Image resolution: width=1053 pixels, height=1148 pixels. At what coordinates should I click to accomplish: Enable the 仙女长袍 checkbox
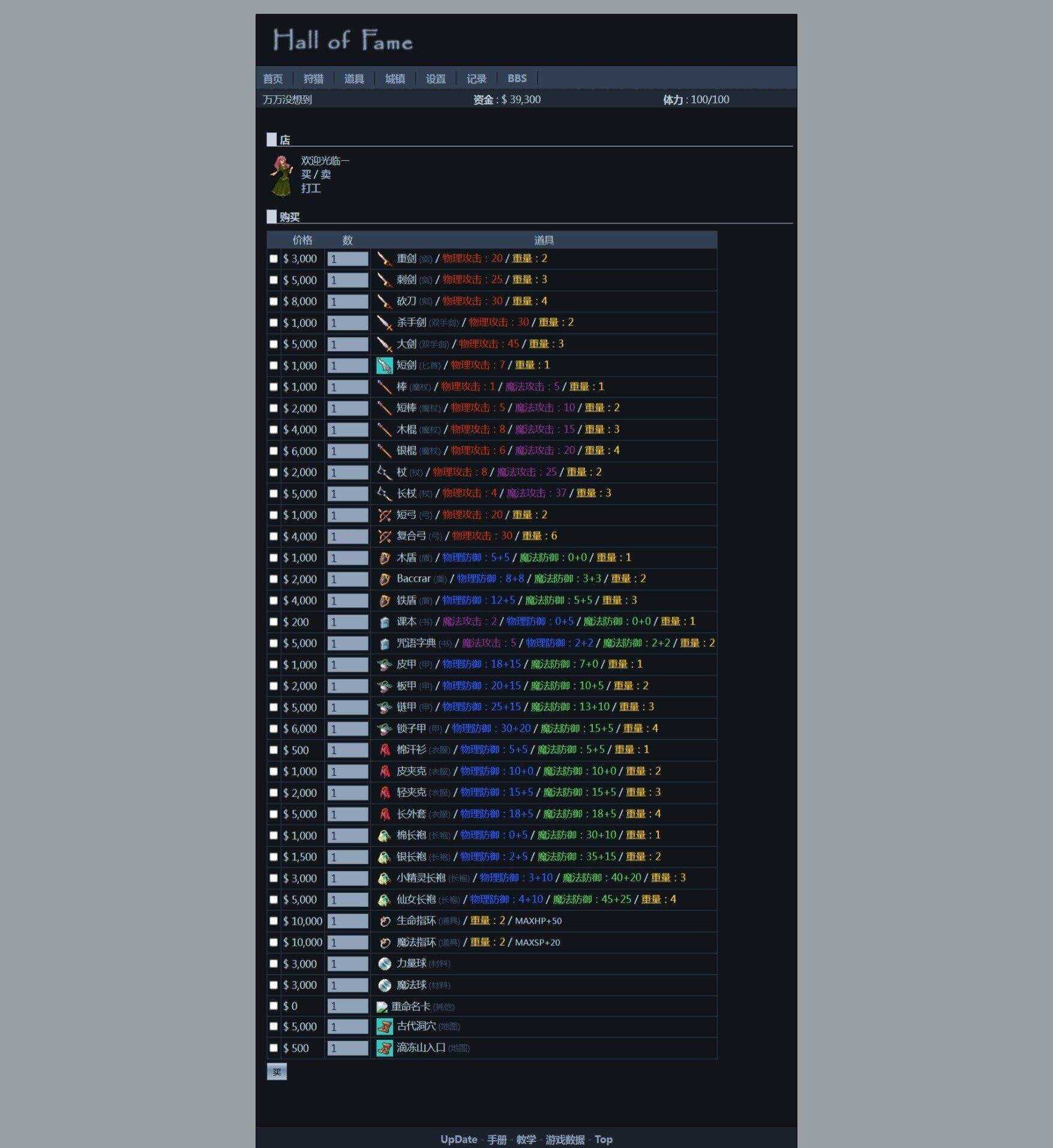click(274, 900)
